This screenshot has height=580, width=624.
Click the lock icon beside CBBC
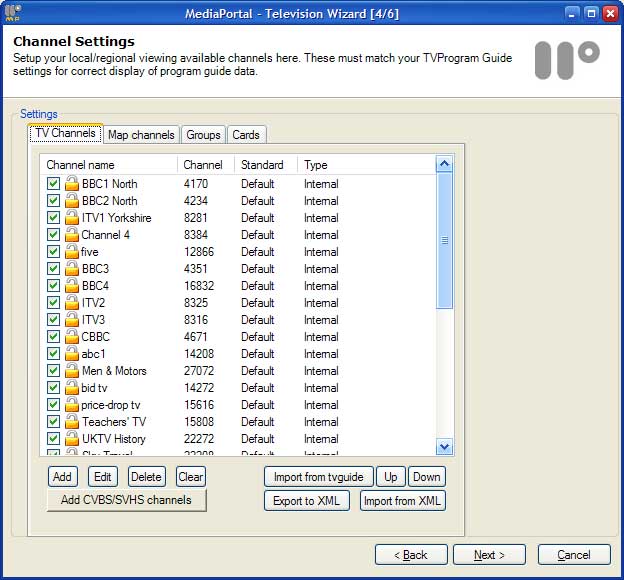click(x=72, y=336)
